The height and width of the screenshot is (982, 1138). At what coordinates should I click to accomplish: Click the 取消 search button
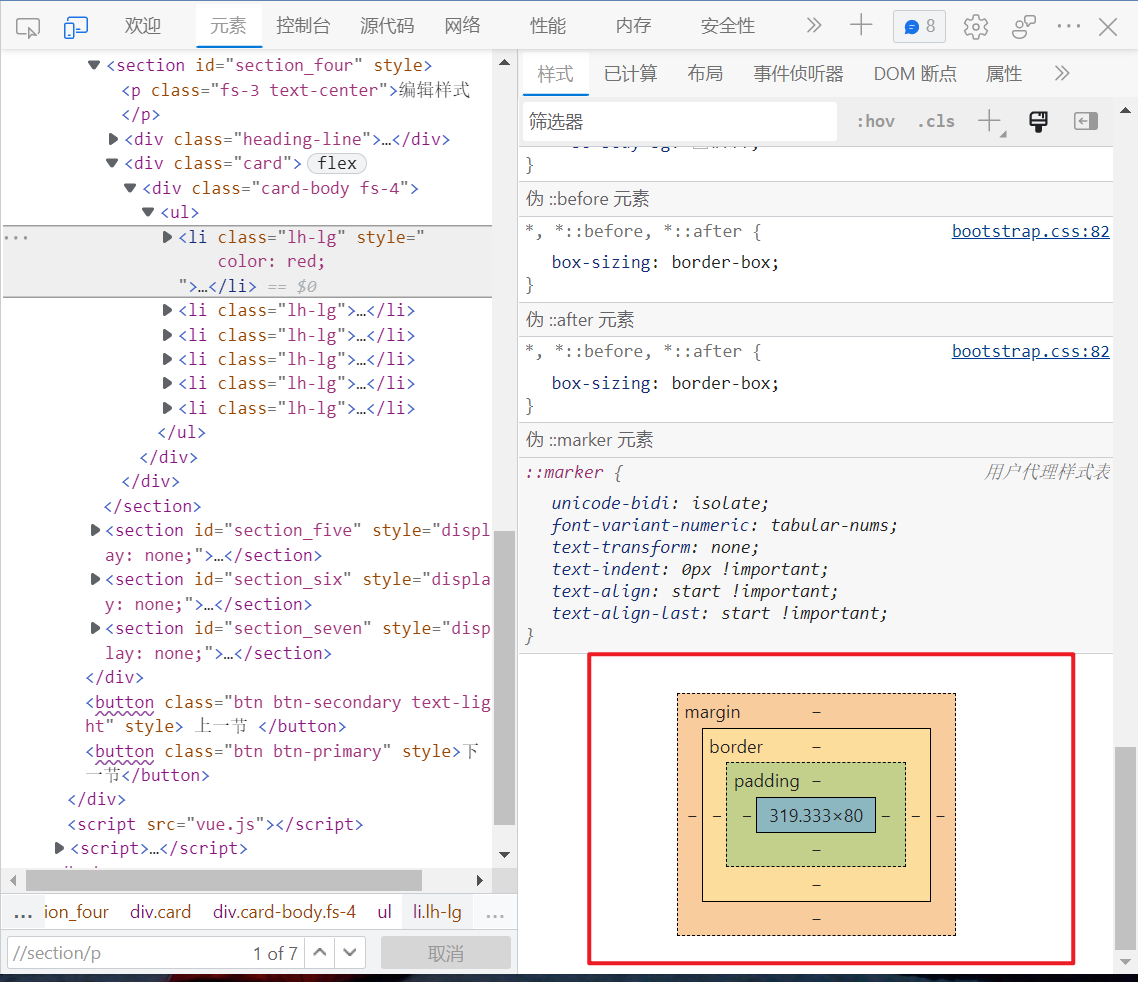(x=445, y=953)
